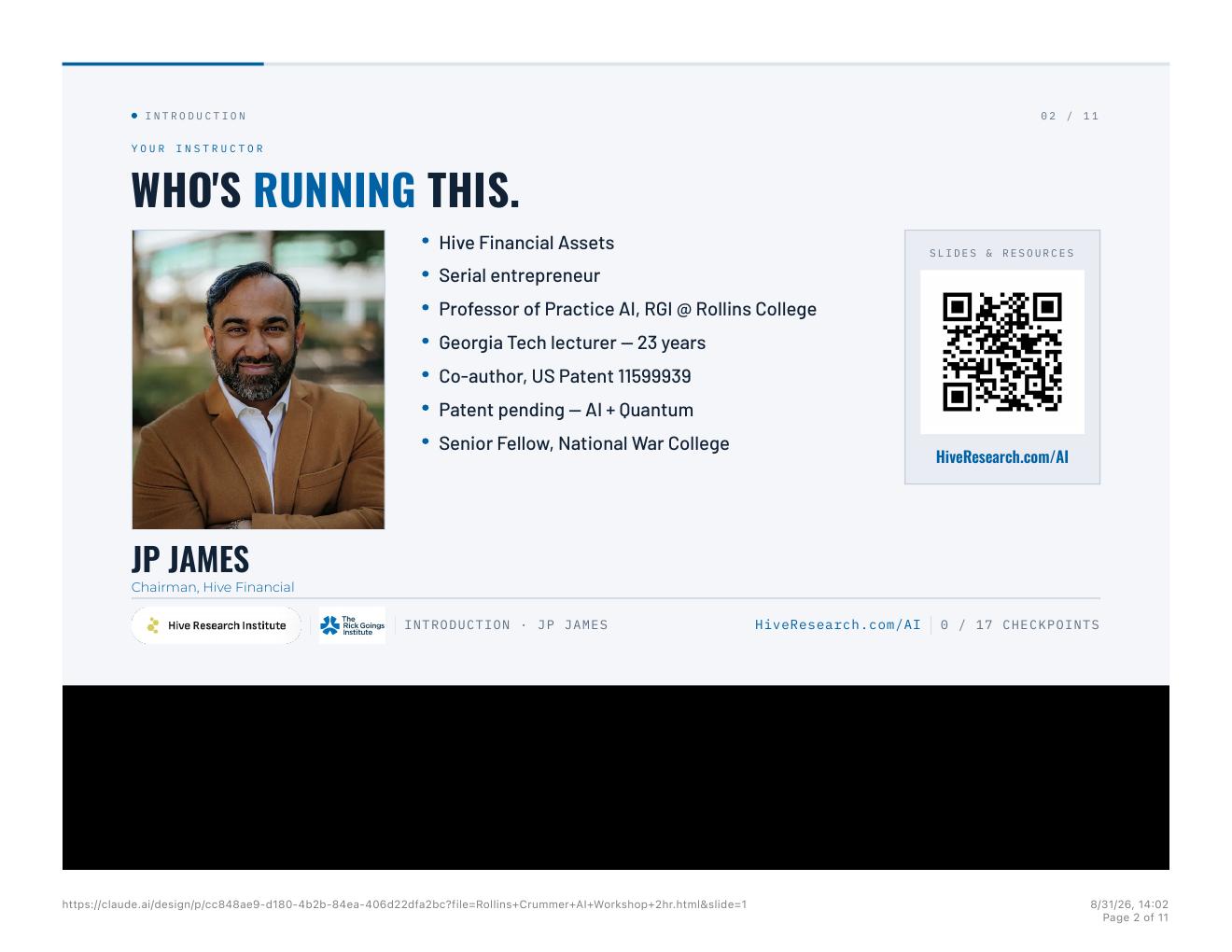Click the 'WHO'S RUNNING THIS.' heading

click(326, 189)
